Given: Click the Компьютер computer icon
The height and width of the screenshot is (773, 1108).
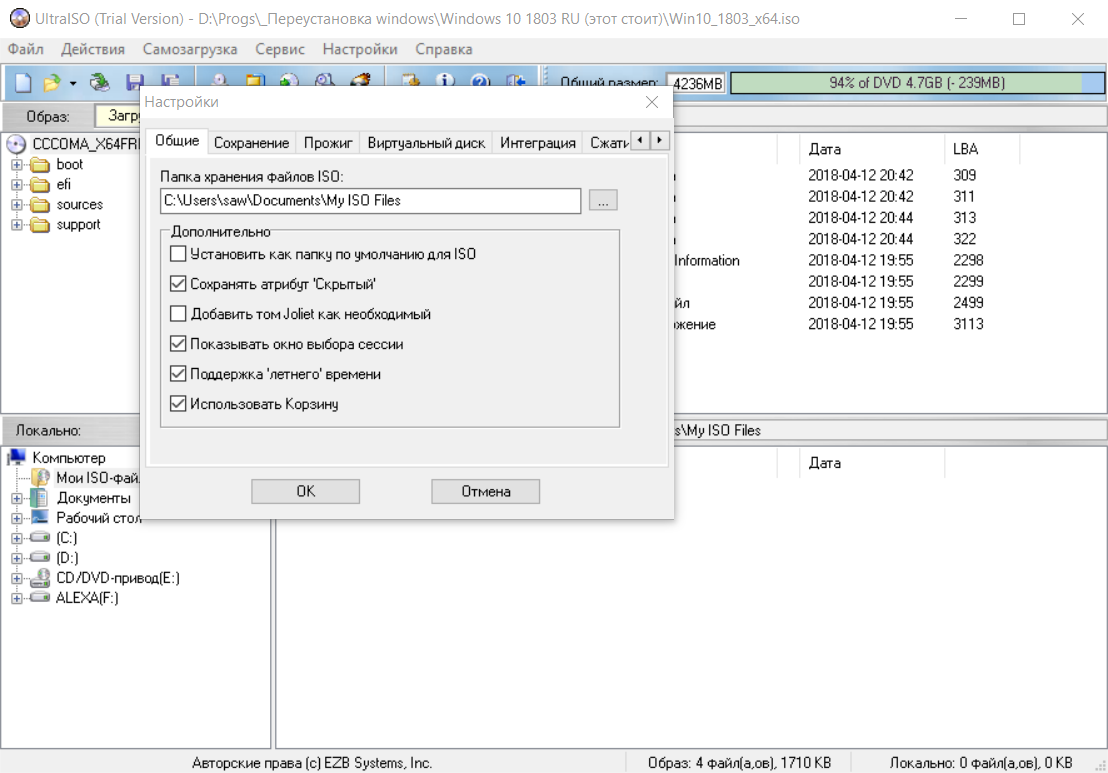Looking at the screenshot, I should point(17,458).
